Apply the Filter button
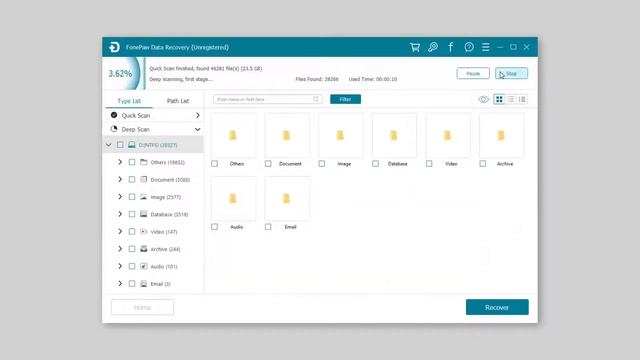 point(345,99)
